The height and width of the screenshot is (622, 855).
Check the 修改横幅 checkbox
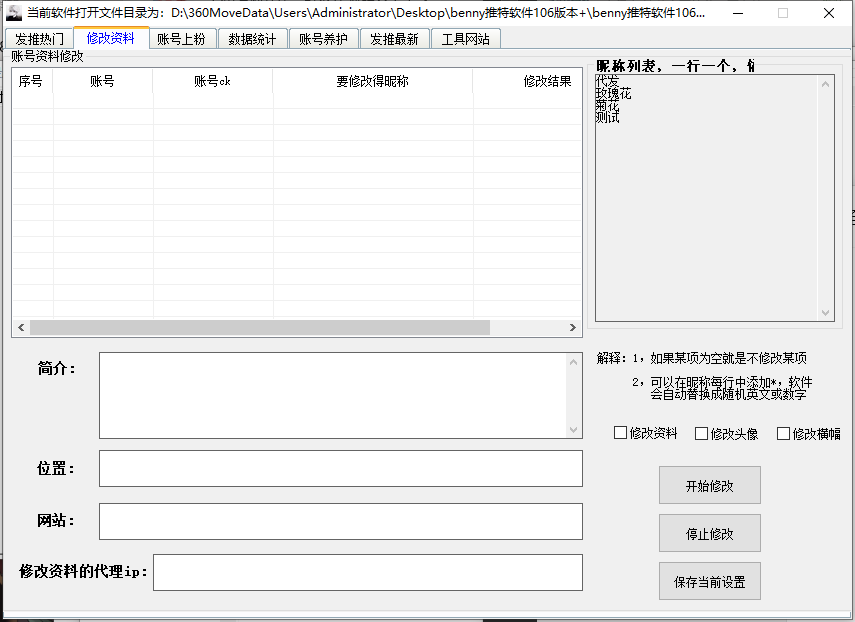pos(783,433)
